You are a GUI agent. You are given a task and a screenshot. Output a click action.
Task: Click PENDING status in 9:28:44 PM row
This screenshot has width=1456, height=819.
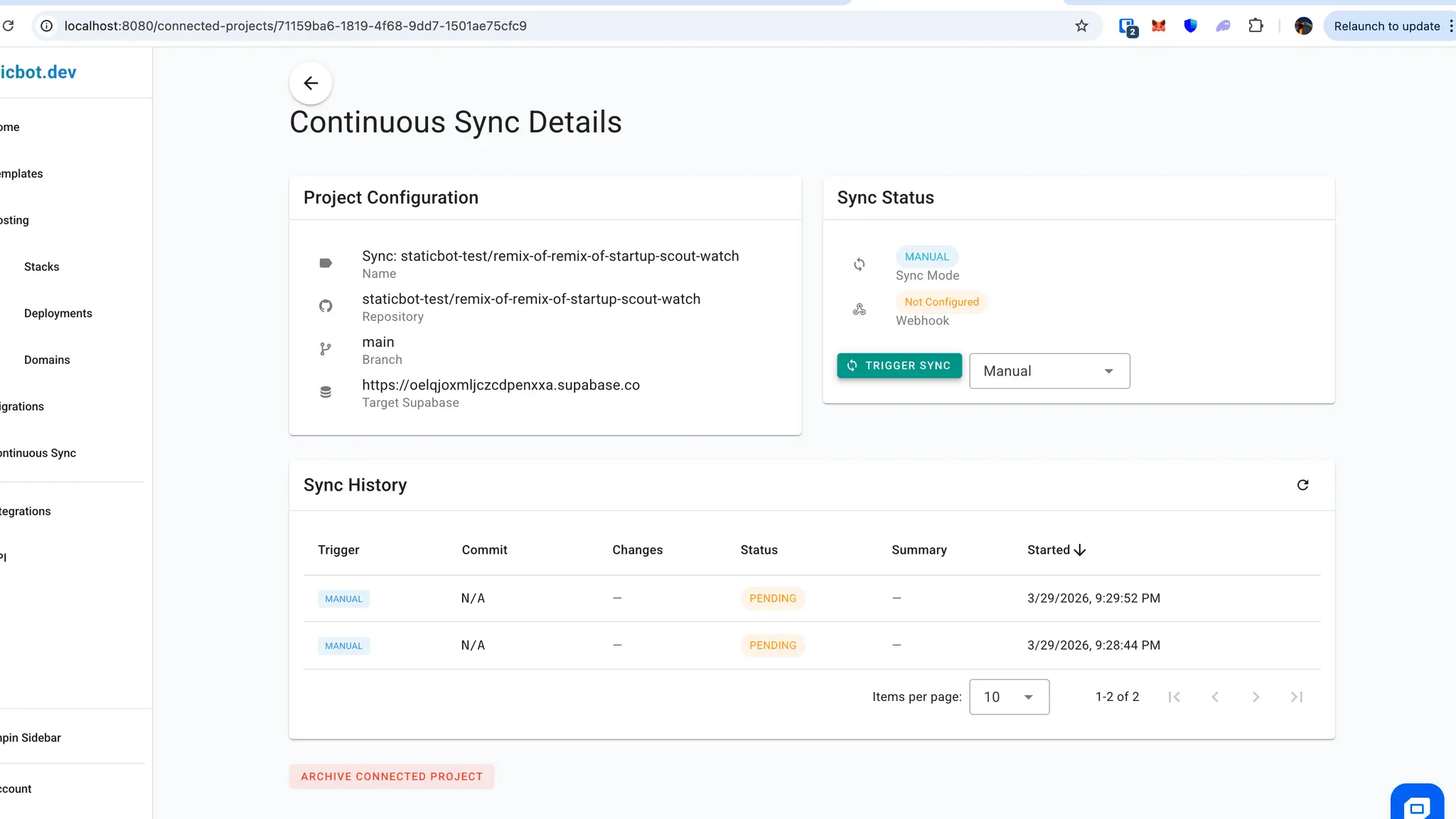773,646
